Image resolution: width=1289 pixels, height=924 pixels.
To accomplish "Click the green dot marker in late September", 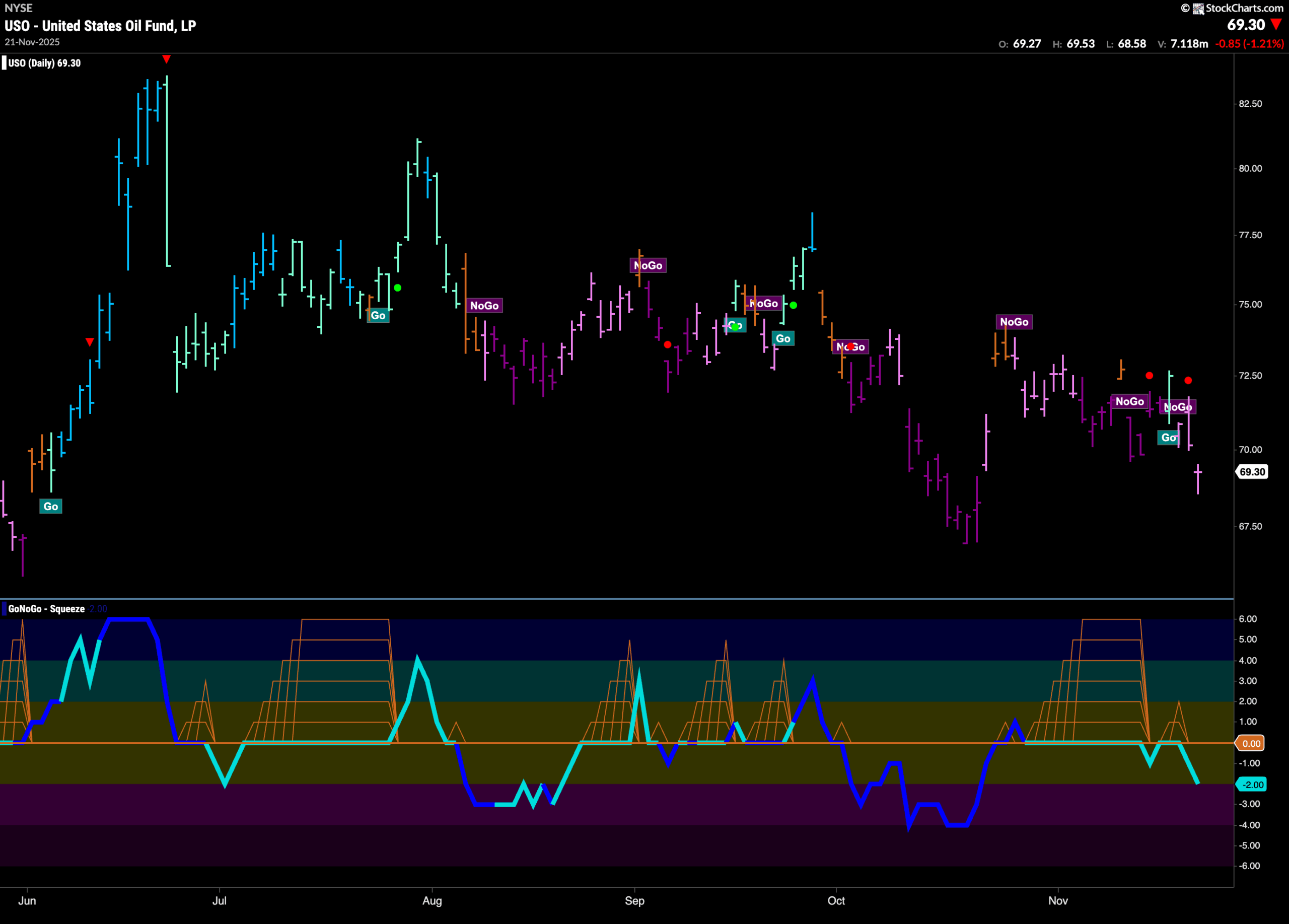I will pyautogui.click(x=794, y=305).
